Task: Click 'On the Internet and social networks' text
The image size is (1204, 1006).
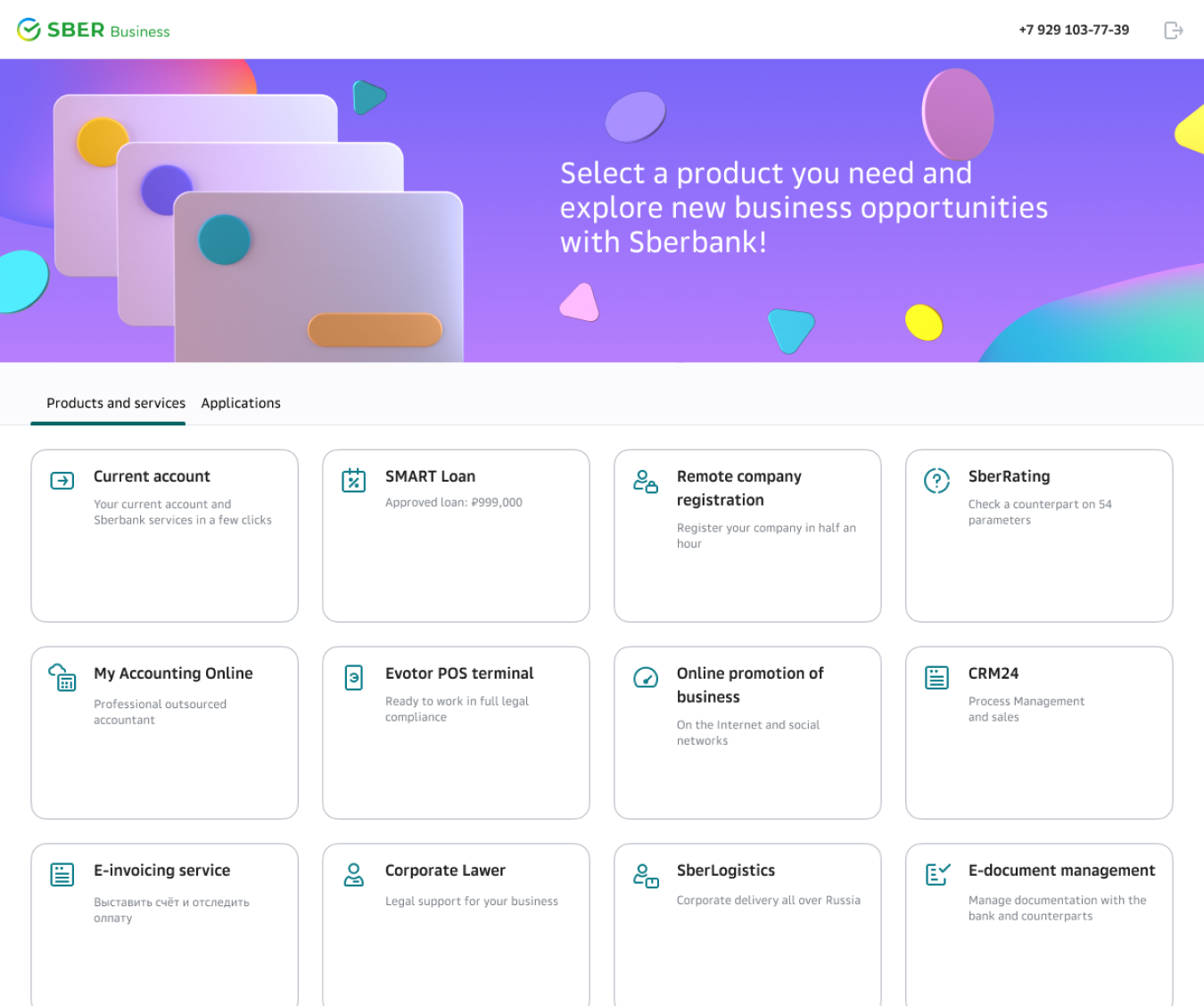Action: 748,732
